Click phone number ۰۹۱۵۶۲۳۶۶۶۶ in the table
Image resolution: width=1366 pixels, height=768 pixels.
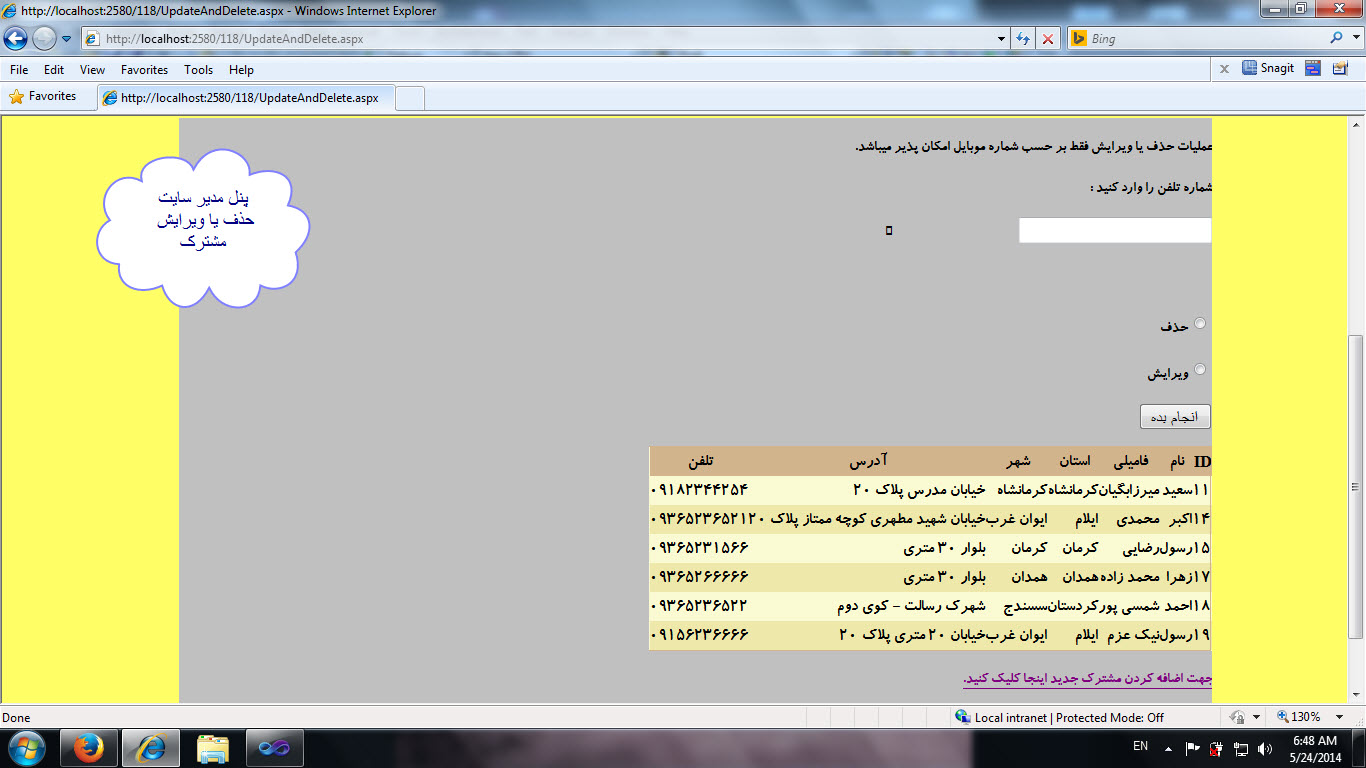pos(699,635)
